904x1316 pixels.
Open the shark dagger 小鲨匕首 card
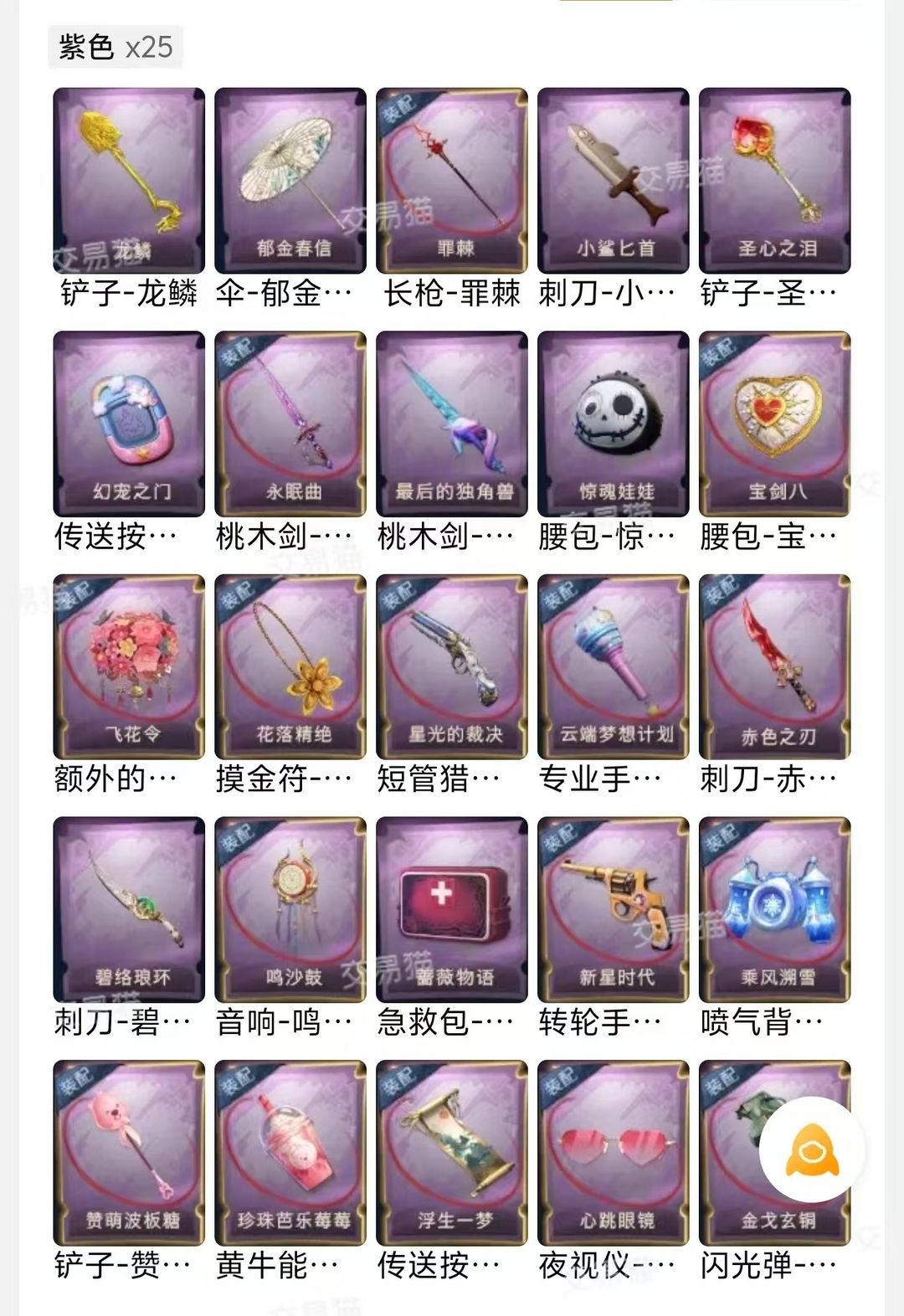(x=614, y=181)
